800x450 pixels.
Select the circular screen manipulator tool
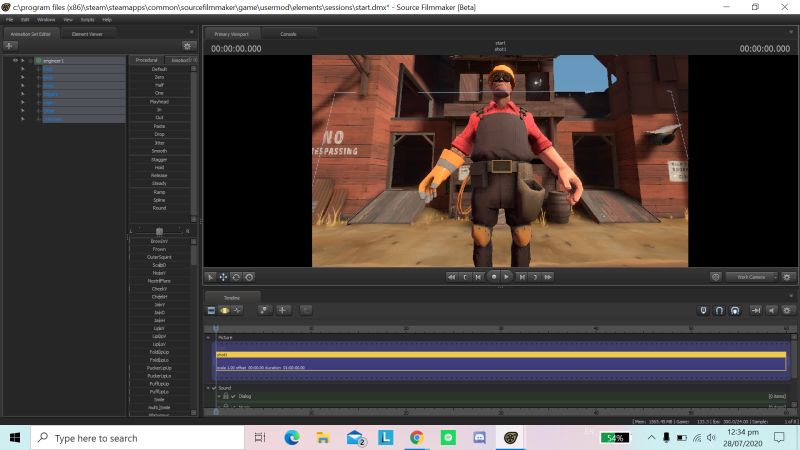(x=249, y=277)
